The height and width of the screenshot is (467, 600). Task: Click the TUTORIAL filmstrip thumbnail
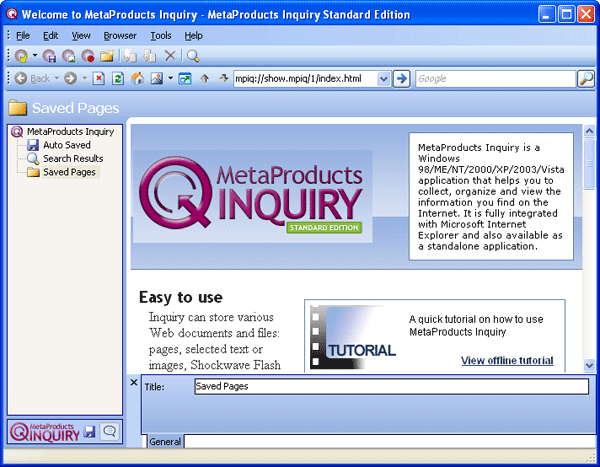(x=352, y=337)
